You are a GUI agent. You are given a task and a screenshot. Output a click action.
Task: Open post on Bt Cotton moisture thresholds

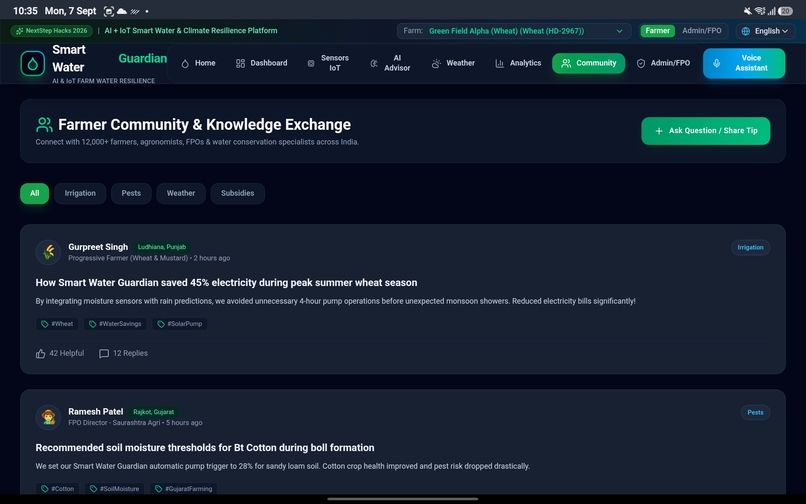[x=205, y=448]
